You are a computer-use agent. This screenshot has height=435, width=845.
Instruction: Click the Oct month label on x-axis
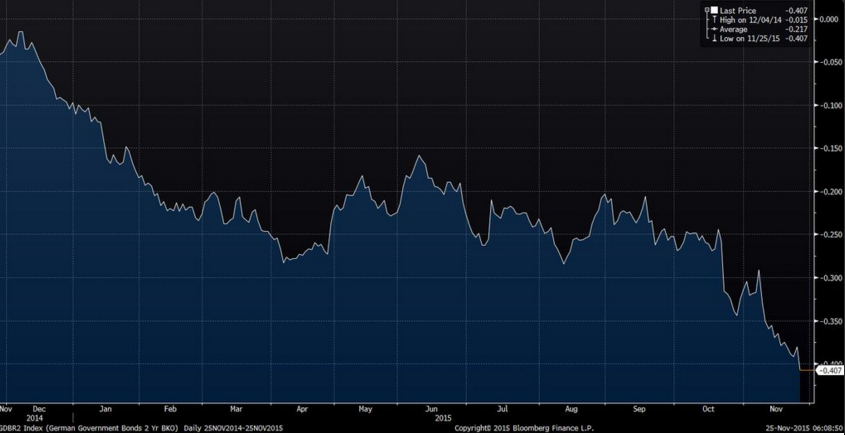point(708,409)
